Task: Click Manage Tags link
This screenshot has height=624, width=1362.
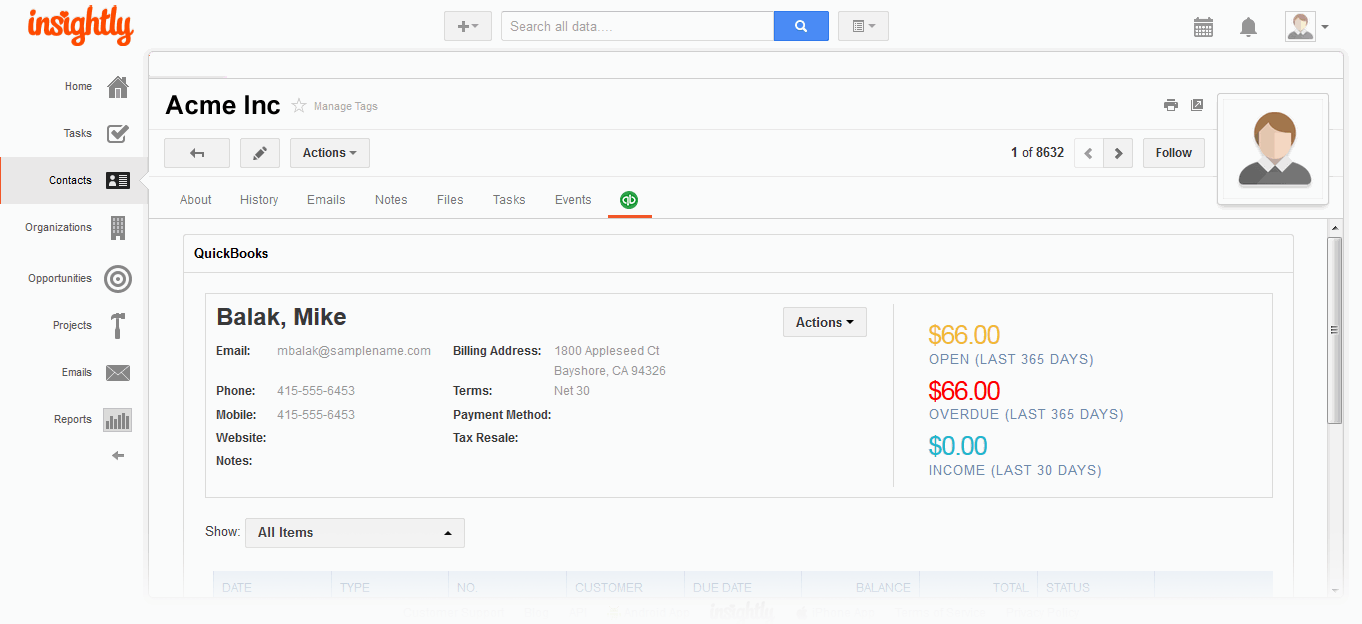Action: click(346, 106)
